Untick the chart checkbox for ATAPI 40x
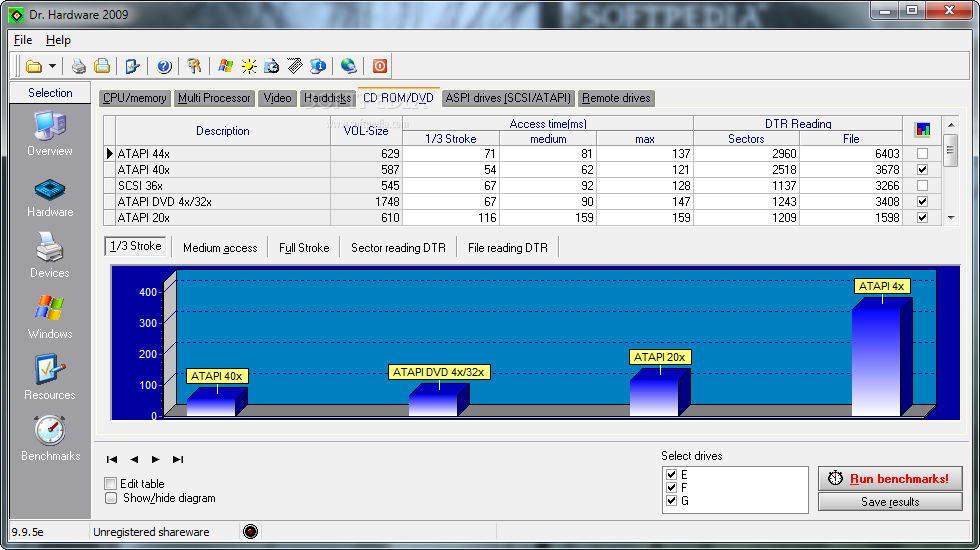Viewport: 980px width, 550px height. [922, 169]
